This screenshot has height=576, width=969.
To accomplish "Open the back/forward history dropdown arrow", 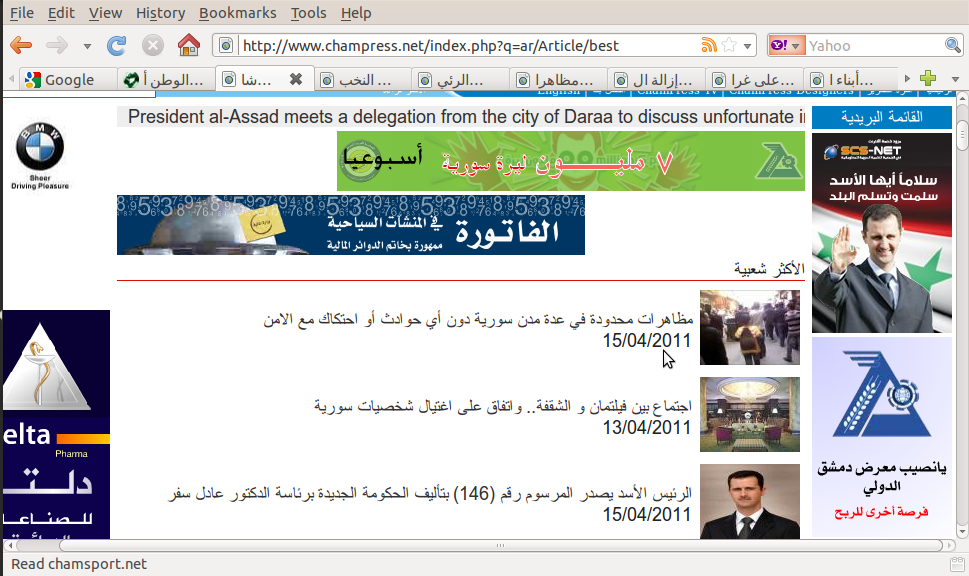I will coord(87,46).
